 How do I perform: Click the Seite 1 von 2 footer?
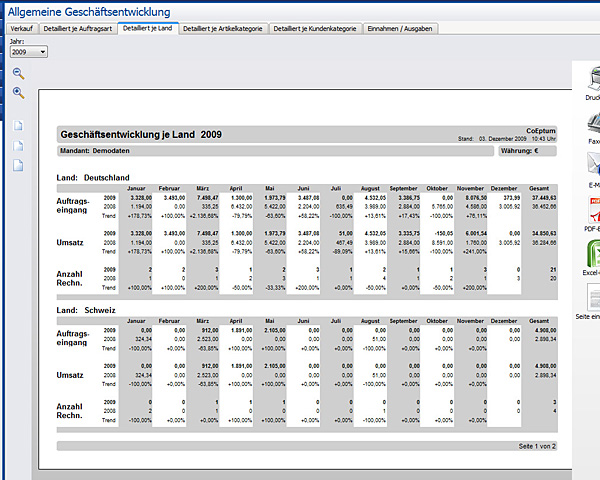537,446
